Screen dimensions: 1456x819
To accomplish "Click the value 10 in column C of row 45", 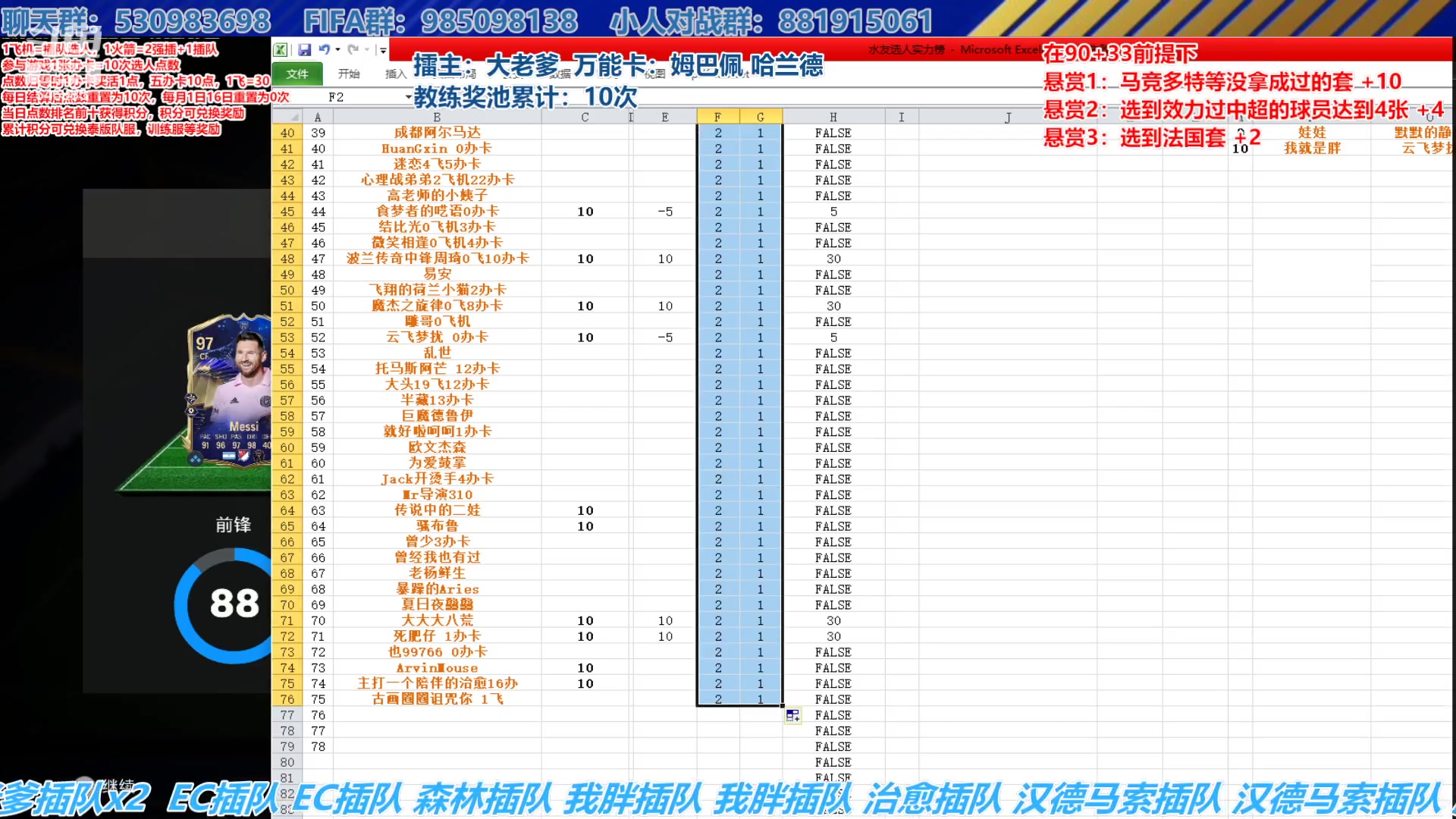I will (x=585, y=212).
